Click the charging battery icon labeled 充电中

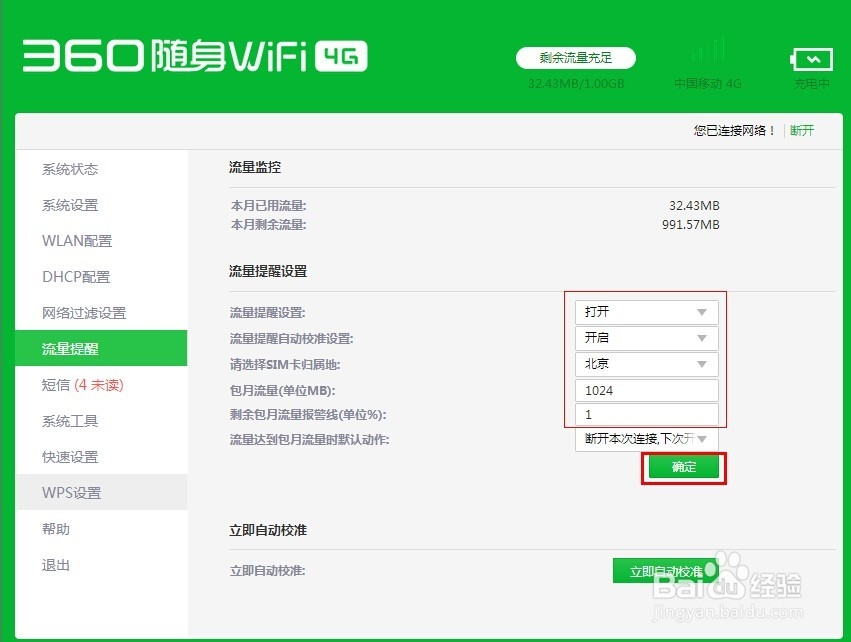(x=811, y=58)
